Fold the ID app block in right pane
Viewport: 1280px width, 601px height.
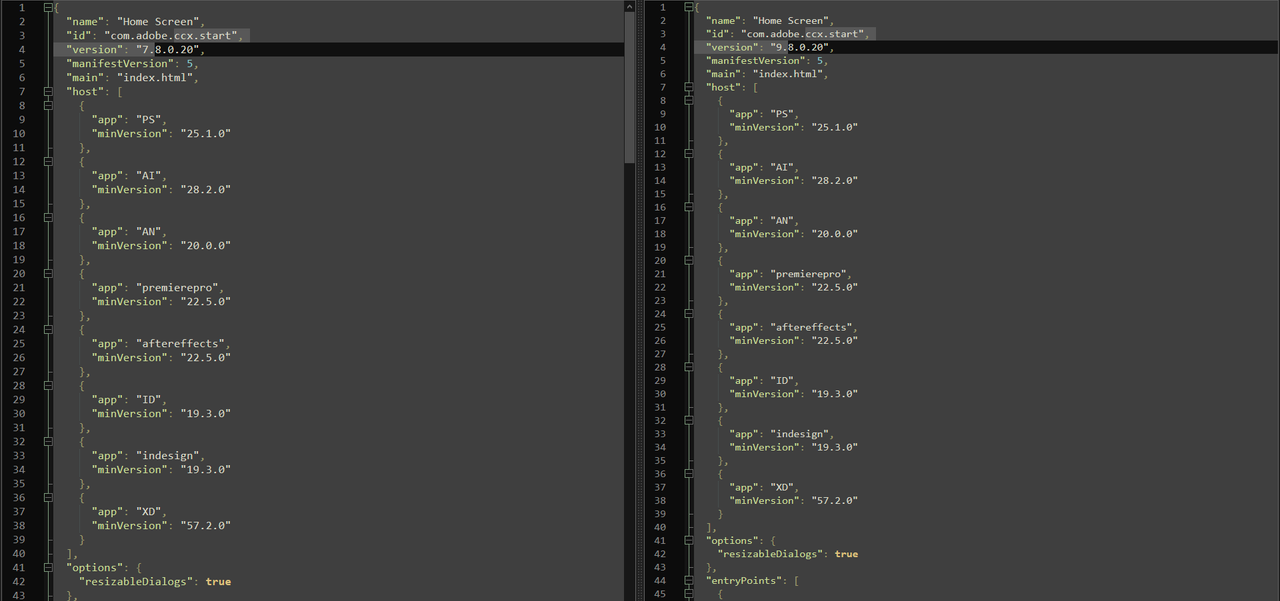(x=687, y=367)
